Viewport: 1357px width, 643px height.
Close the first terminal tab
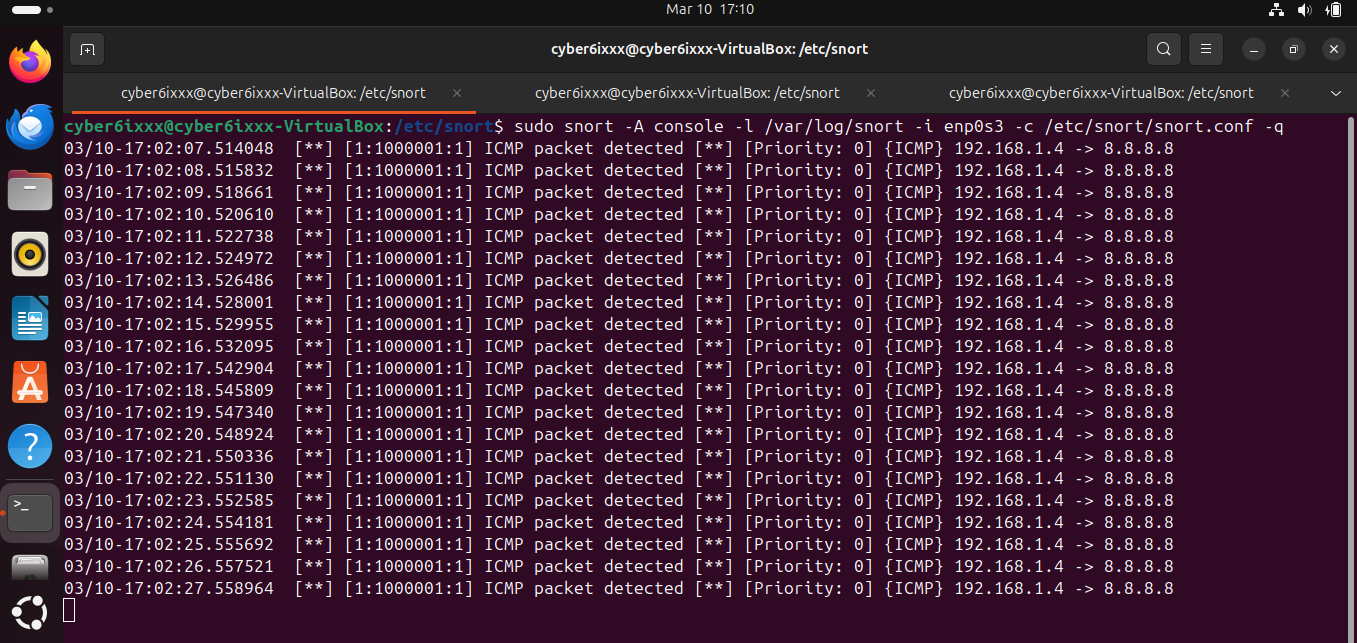pos(457,93)
